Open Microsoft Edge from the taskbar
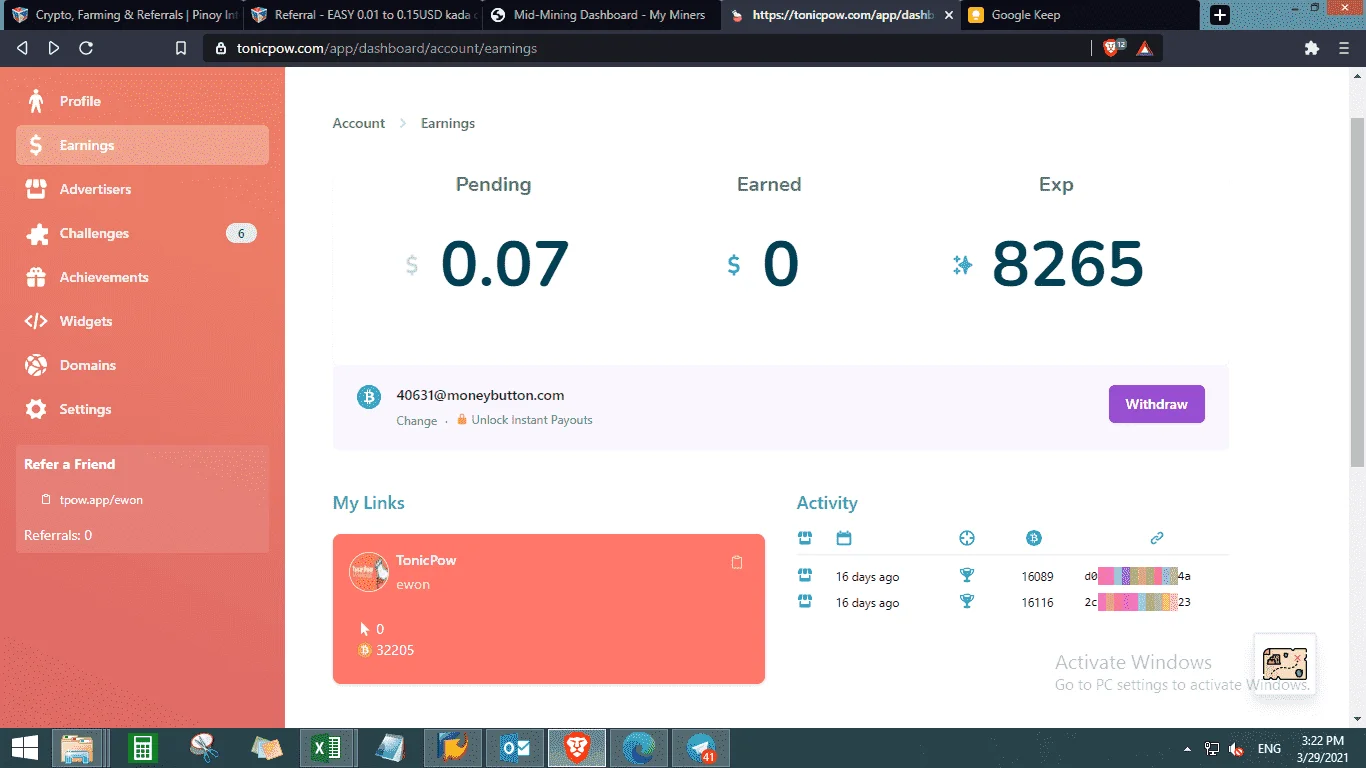This screenshot has height=768, width=1366. [x=639, y=748]
